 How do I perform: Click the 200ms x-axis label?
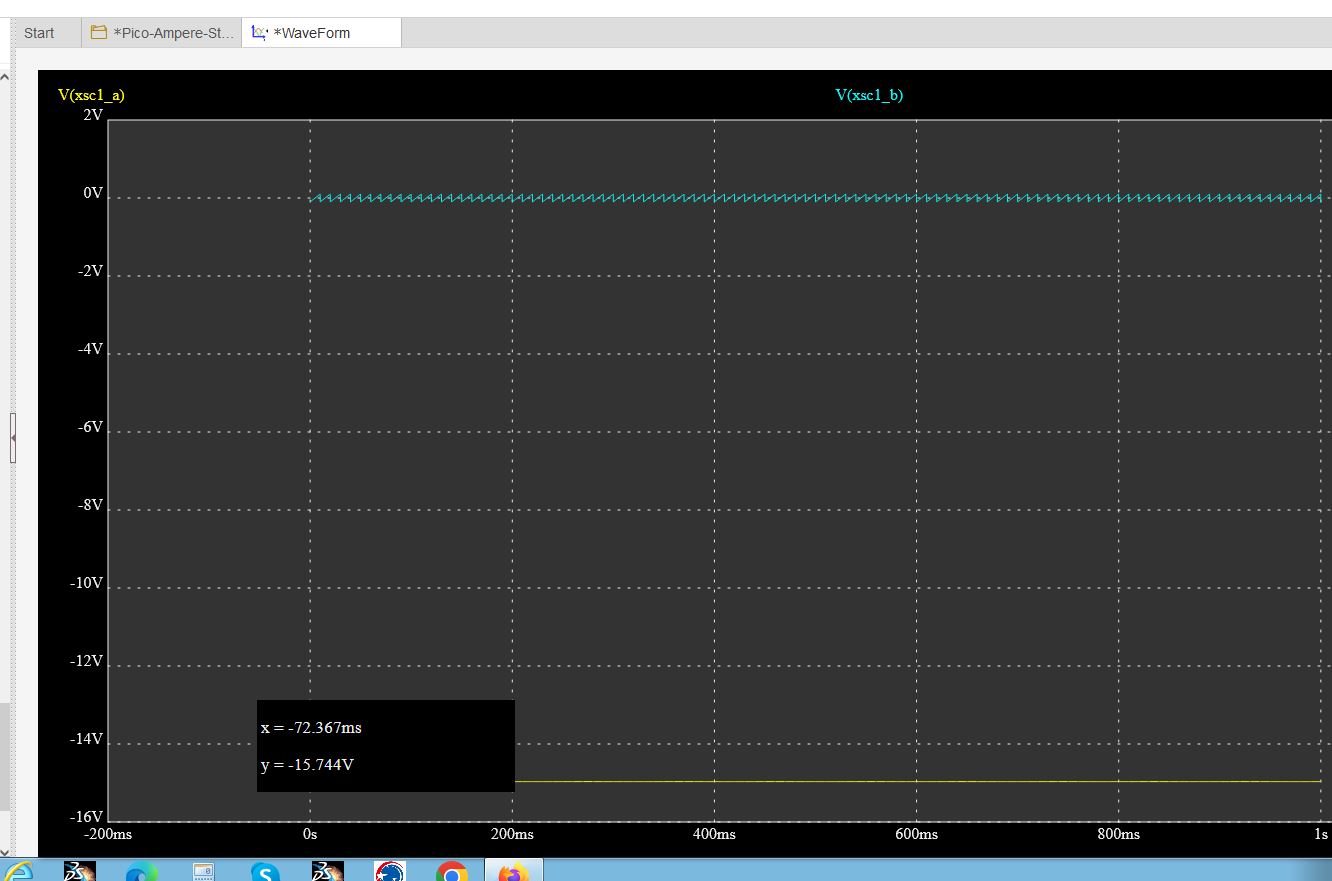(x=512, y=834)
